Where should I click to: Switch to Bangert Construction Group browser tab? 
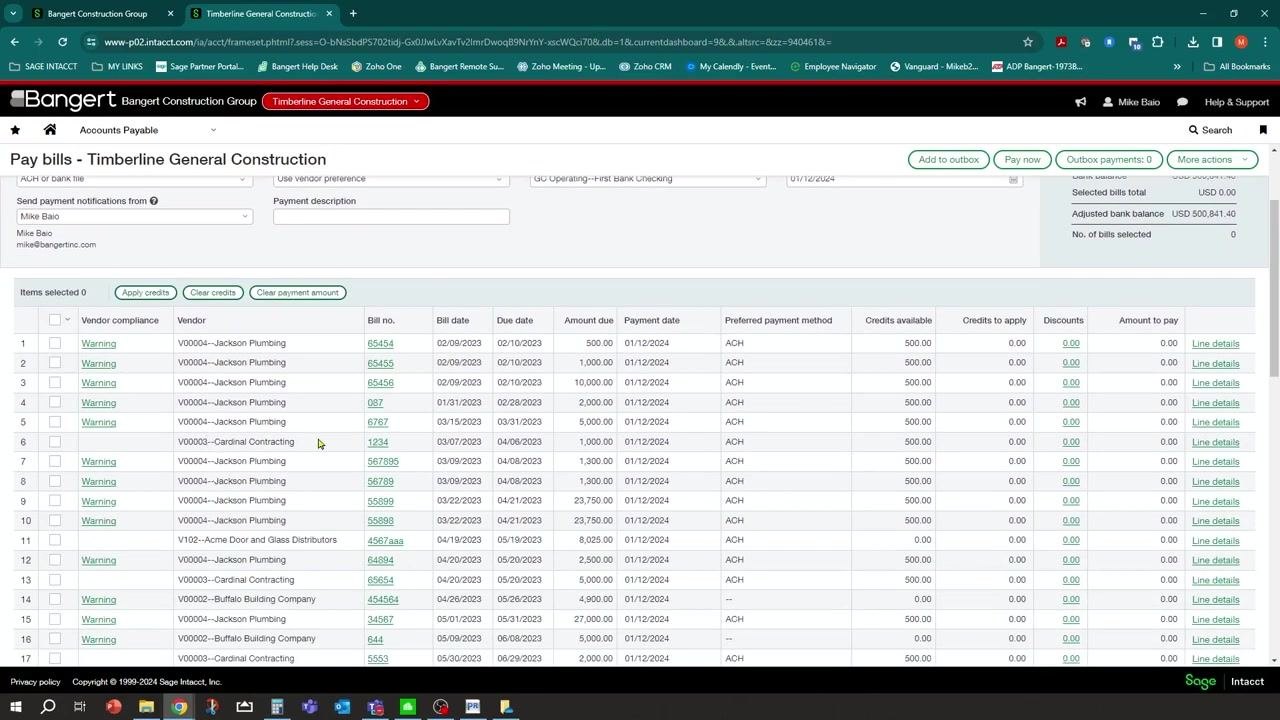click(98, 14)
